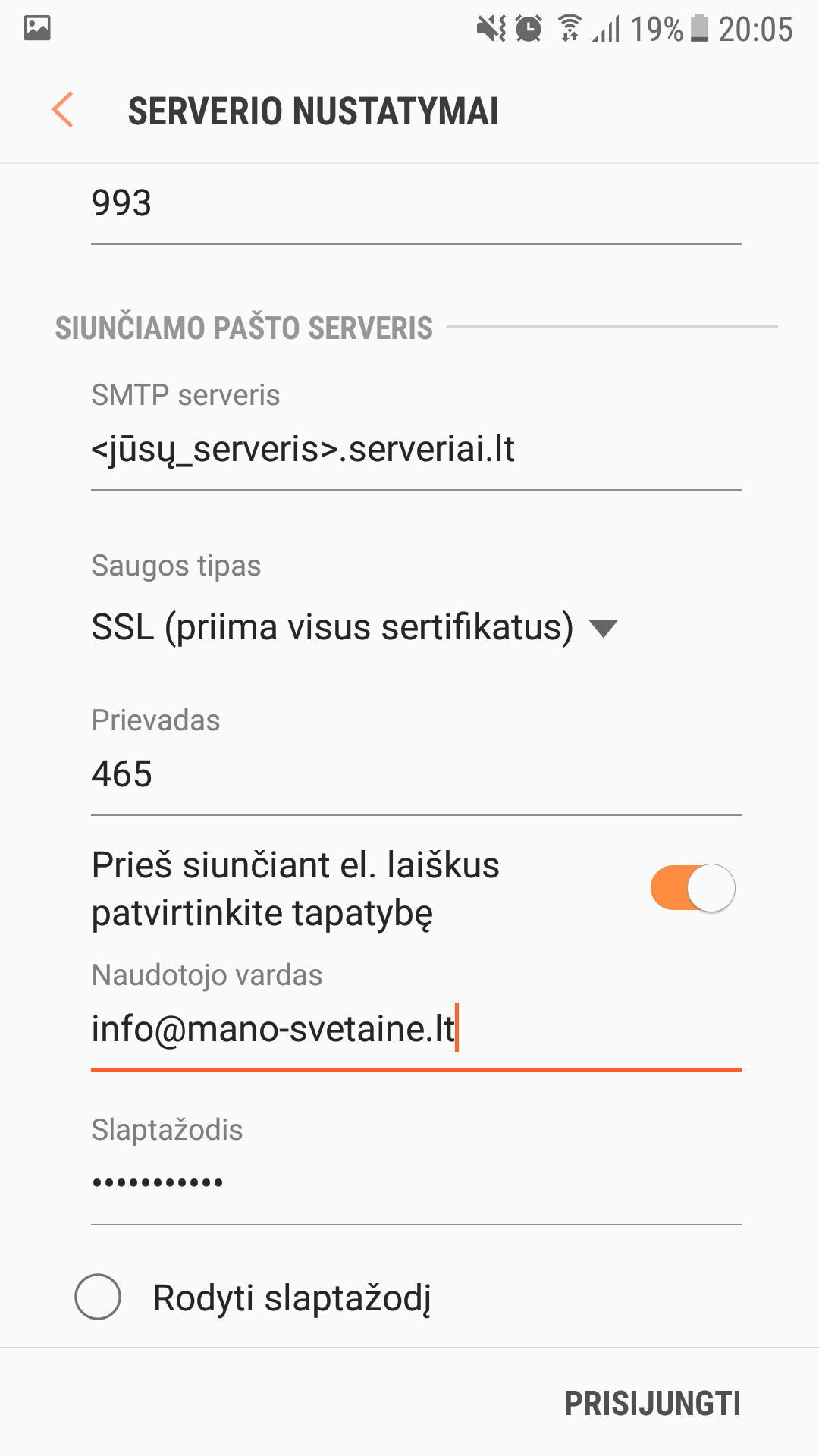Disable the authentication toggle before sending
This screenshot has height=1456, width=819.
(x=692, y=888)
